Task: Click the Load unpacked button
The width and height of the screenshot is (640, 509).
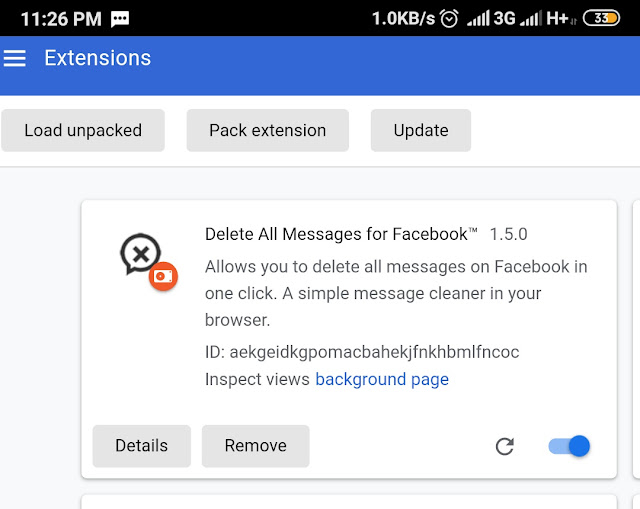Action: 83,130
